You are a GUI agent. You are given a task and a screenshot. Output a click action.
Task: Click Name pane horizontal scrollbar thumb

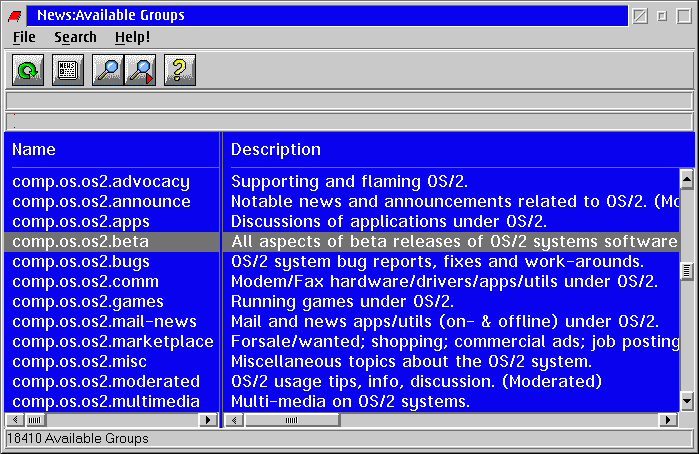pyautogui.click(x=35, y=420)
